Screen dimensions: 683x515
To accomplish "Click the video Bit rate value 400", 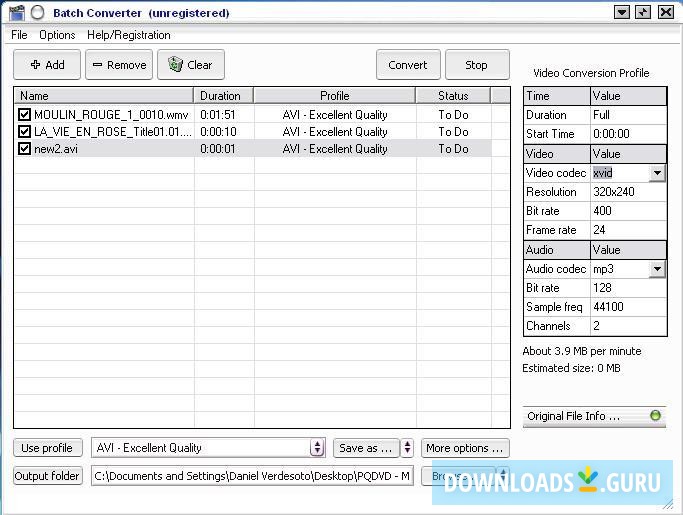I will (602, 211).
